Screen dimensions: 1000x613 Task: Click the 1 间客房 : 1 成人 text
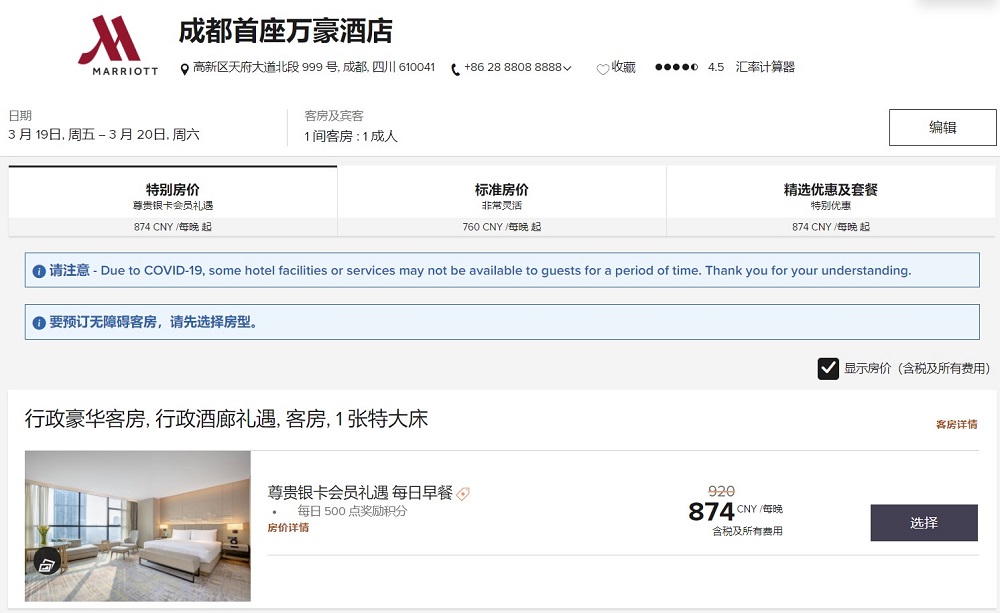(x=351, y=136)
